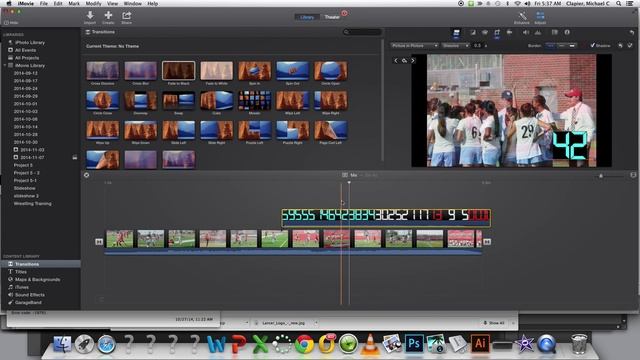The height and width of the screenshot is (360, 640).
Task: Click the timeline start transition icon
Action: click(x=99, y=242)
